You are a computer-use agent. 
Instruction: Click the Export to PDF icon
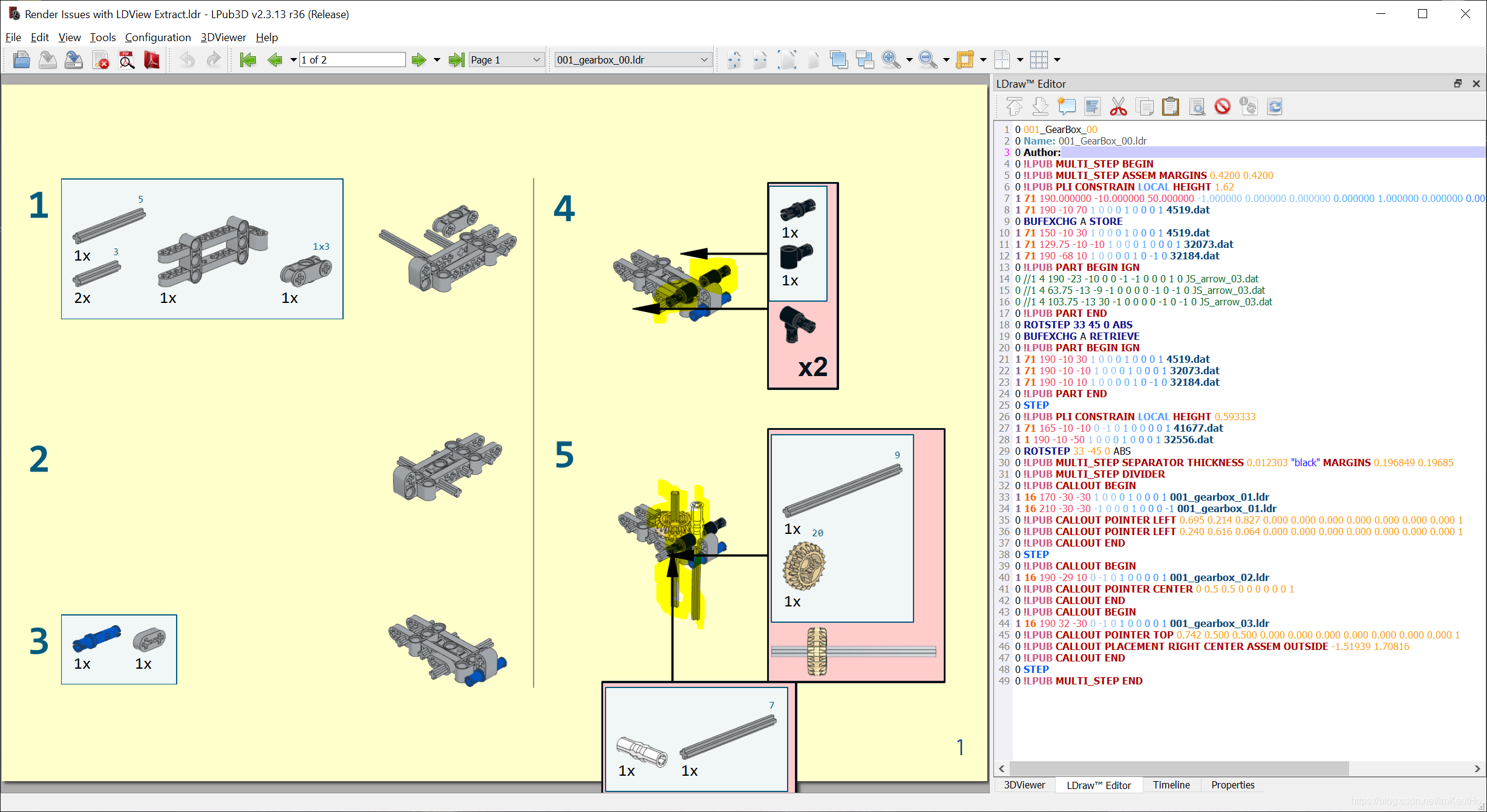152,59
